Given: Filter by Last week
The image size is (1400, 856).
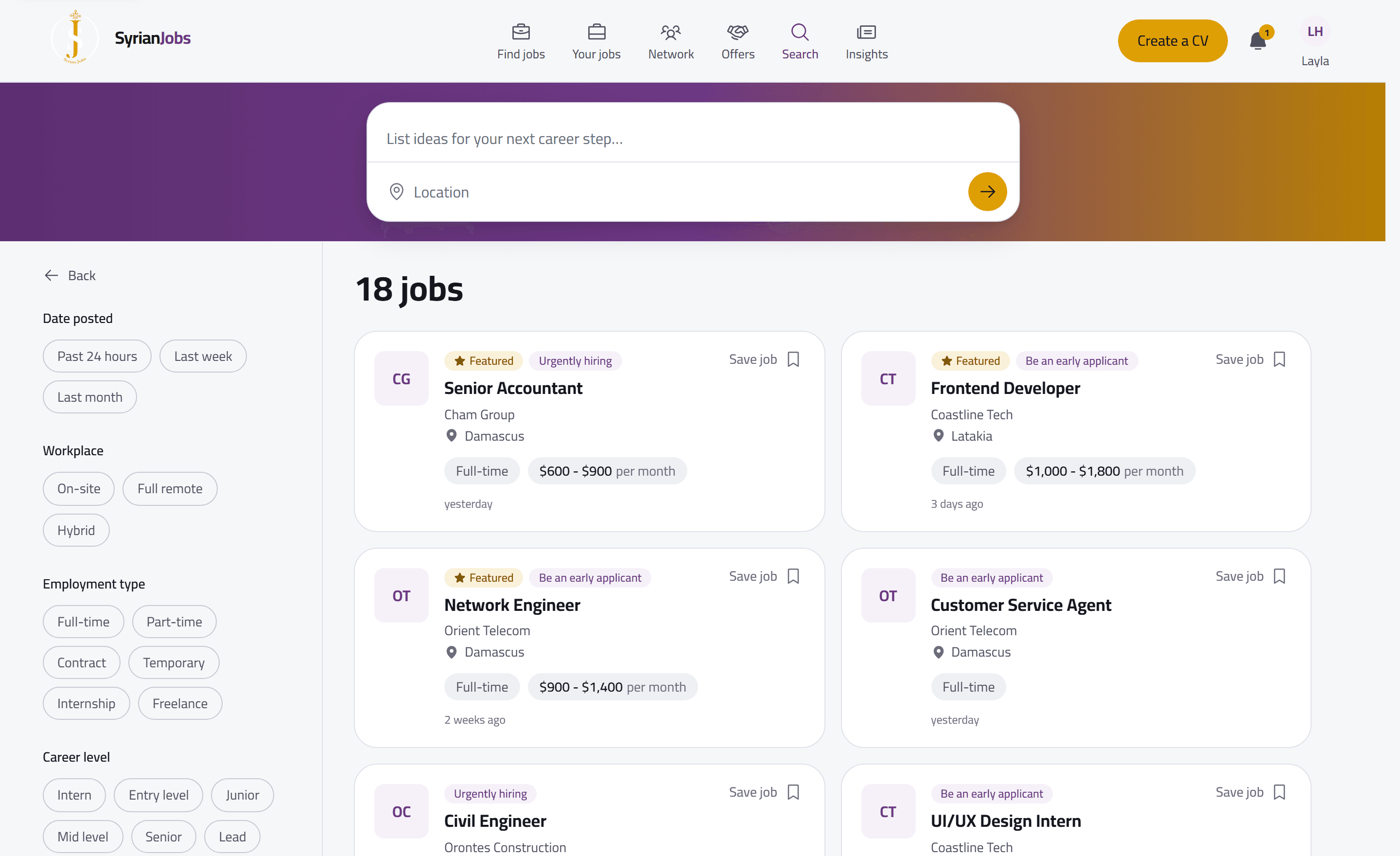Looking at the screenshot, I should tap(203, 356).
